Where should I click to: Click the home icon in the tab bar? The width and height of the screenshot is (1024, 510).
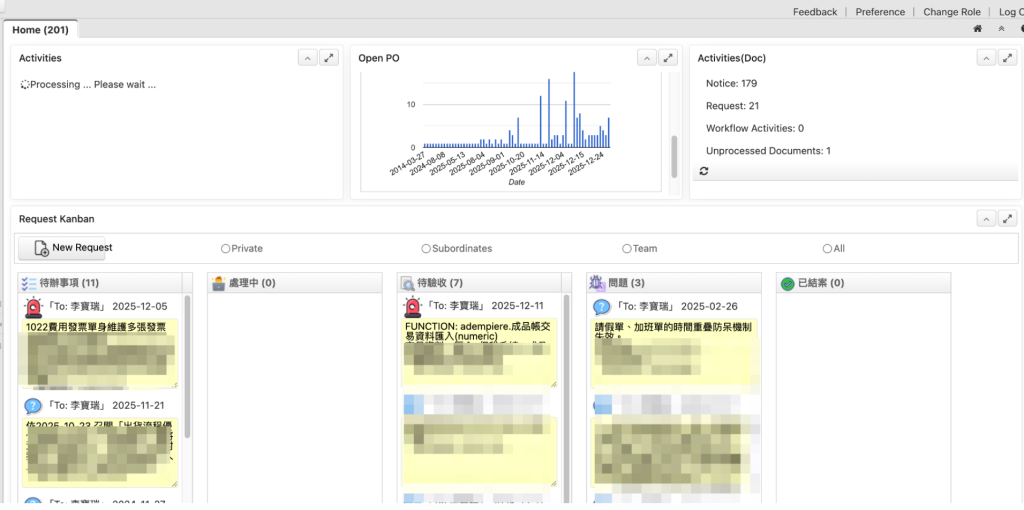(x=977, y=29)
